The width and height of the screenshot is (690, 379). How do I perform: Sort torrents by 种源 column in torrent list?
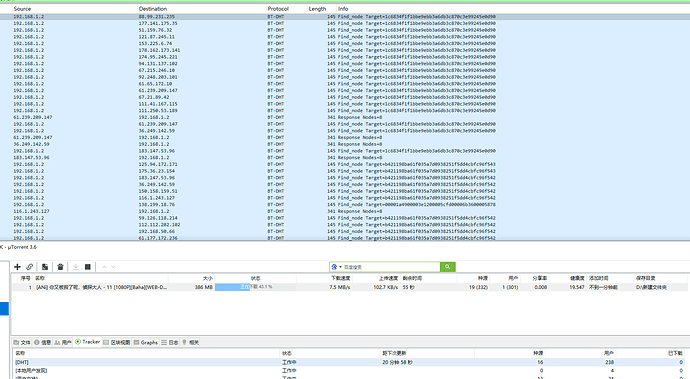click(x=483, y=278)
